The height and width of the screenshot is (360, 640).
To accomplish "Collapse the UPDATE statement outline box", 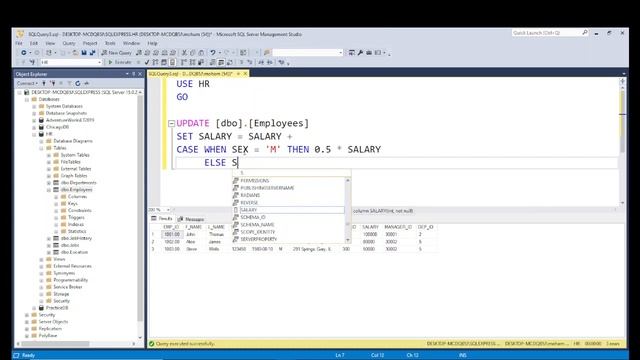I will [x=171, y=123].
